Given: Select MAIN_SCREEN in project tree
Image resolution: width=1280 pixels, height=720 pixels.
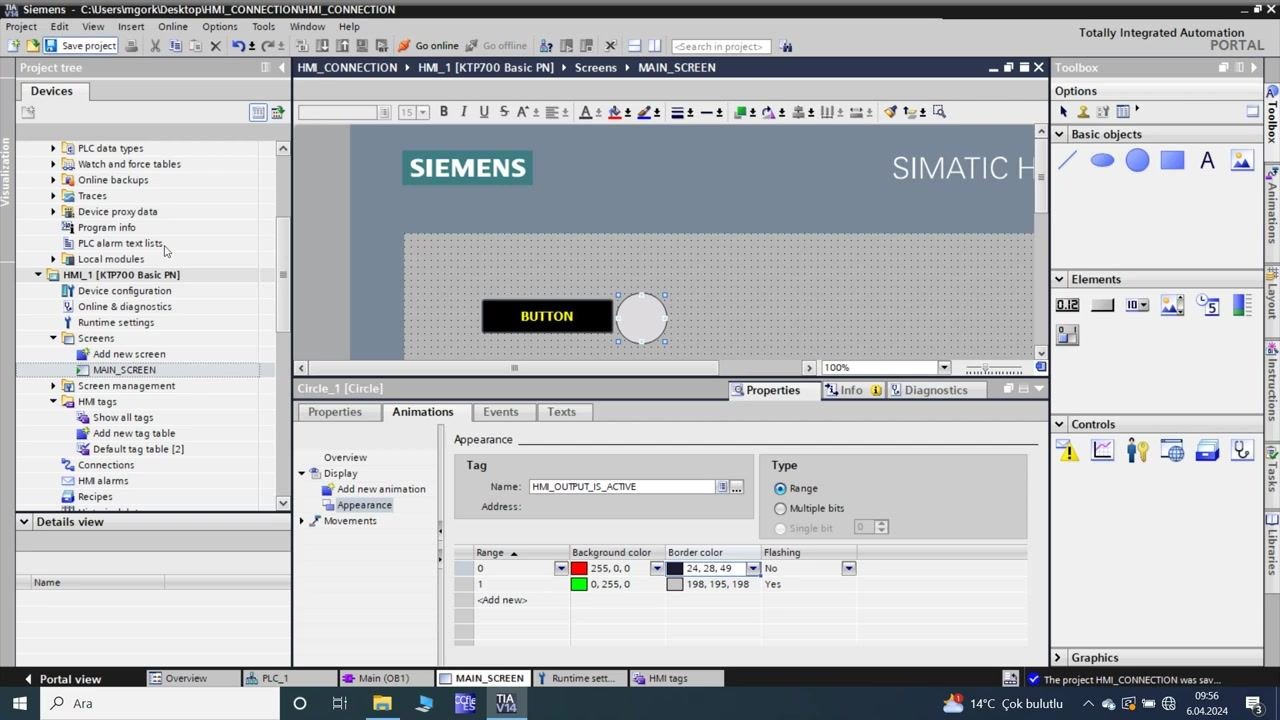Looking at the screenshot, I should tap(124, 370).
